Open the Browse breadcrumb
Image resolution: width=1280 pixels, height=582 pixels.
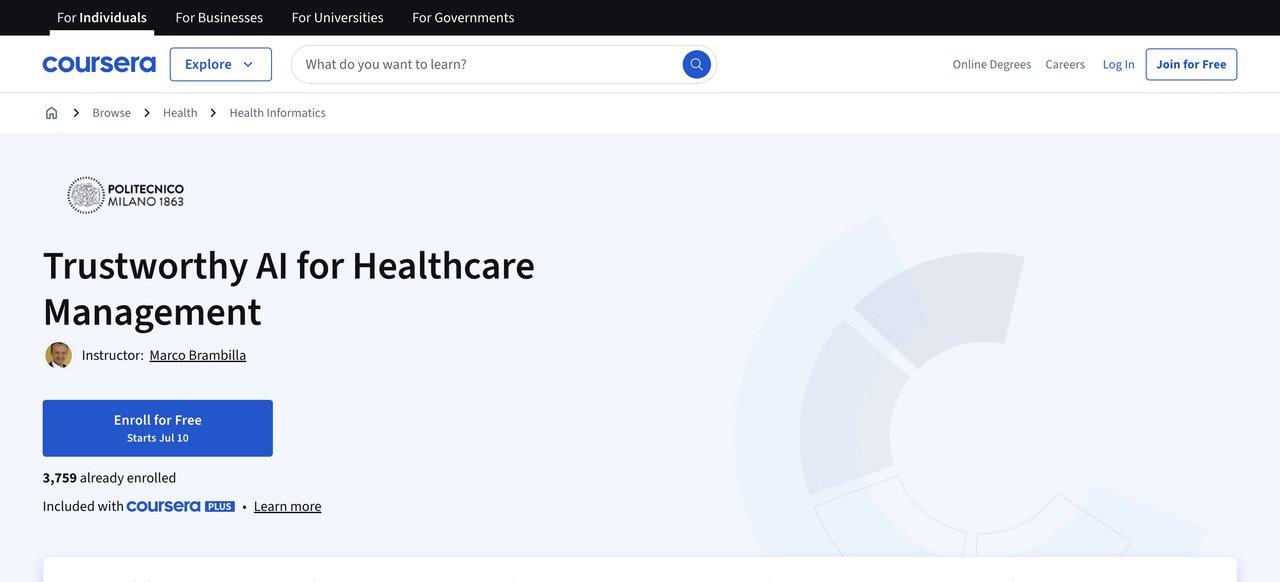click(112, 113)
